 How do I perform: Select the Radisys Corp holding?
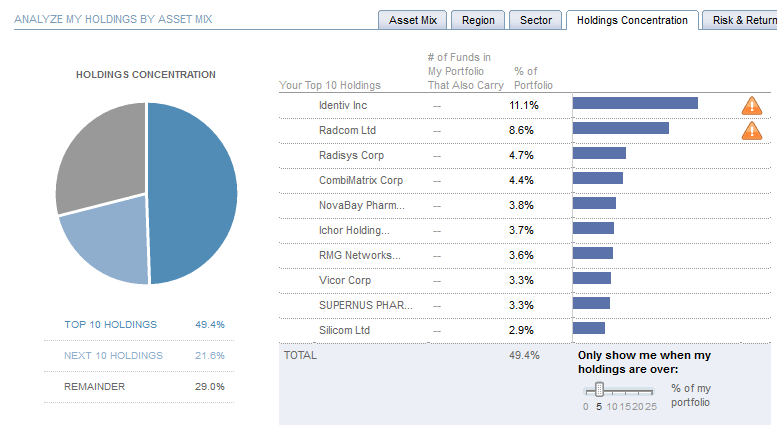tap(351, 155)
